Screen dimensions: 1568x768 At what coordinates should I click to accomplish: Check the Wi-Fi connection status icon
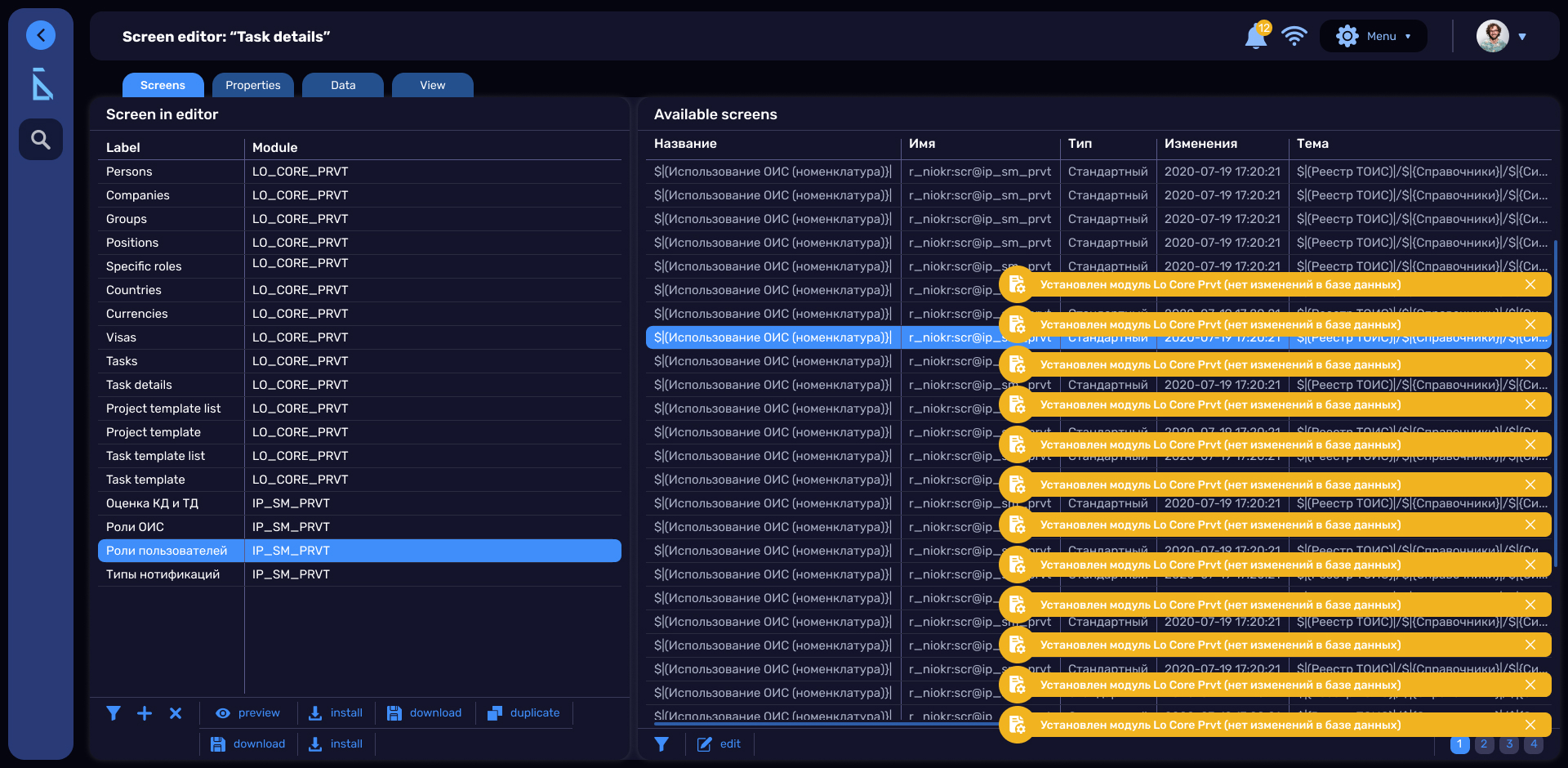[x=1294, y=36]
